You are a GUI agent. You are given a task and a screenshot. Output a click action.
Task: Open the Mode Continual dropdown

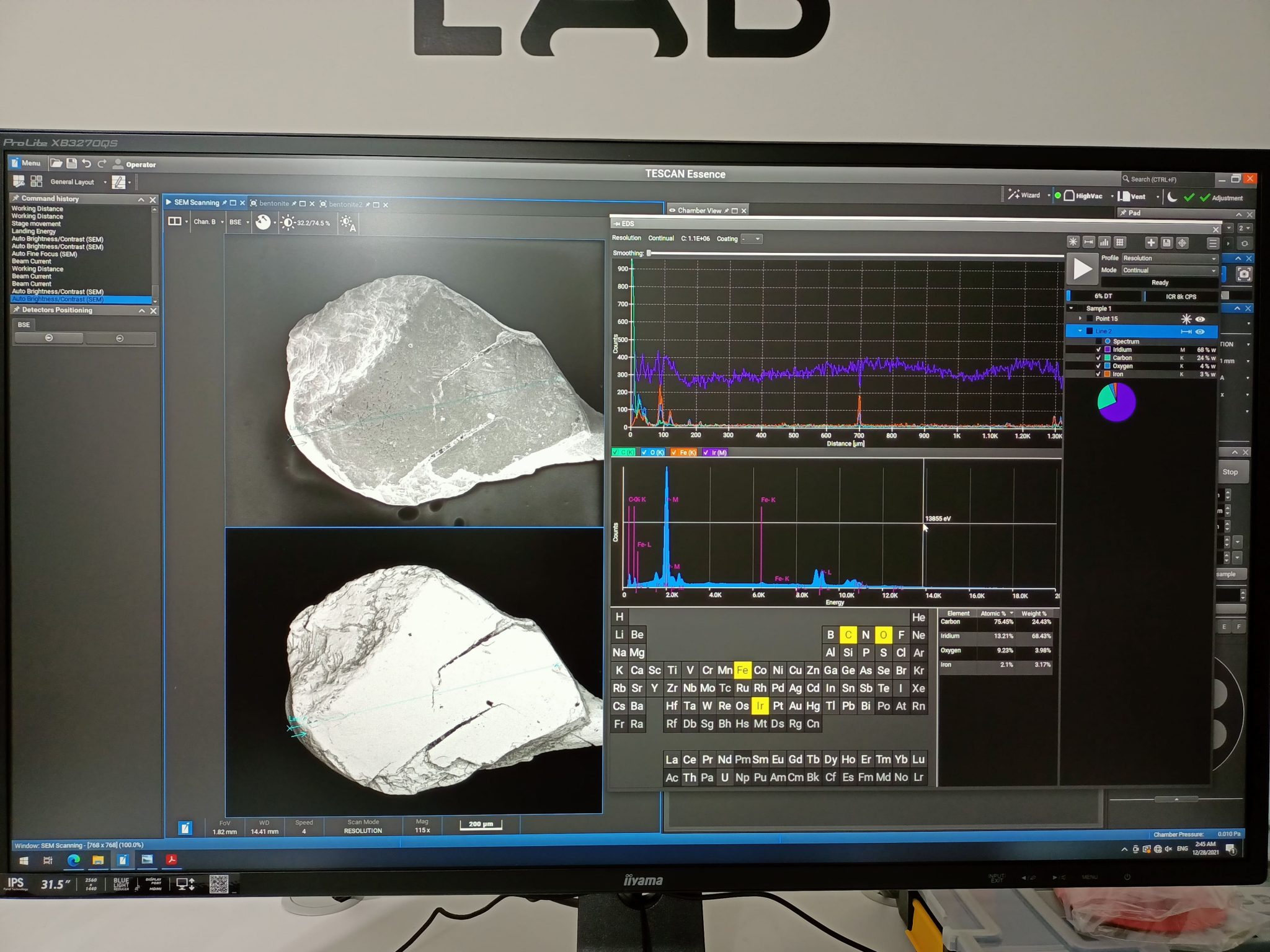click(1169, 270)
